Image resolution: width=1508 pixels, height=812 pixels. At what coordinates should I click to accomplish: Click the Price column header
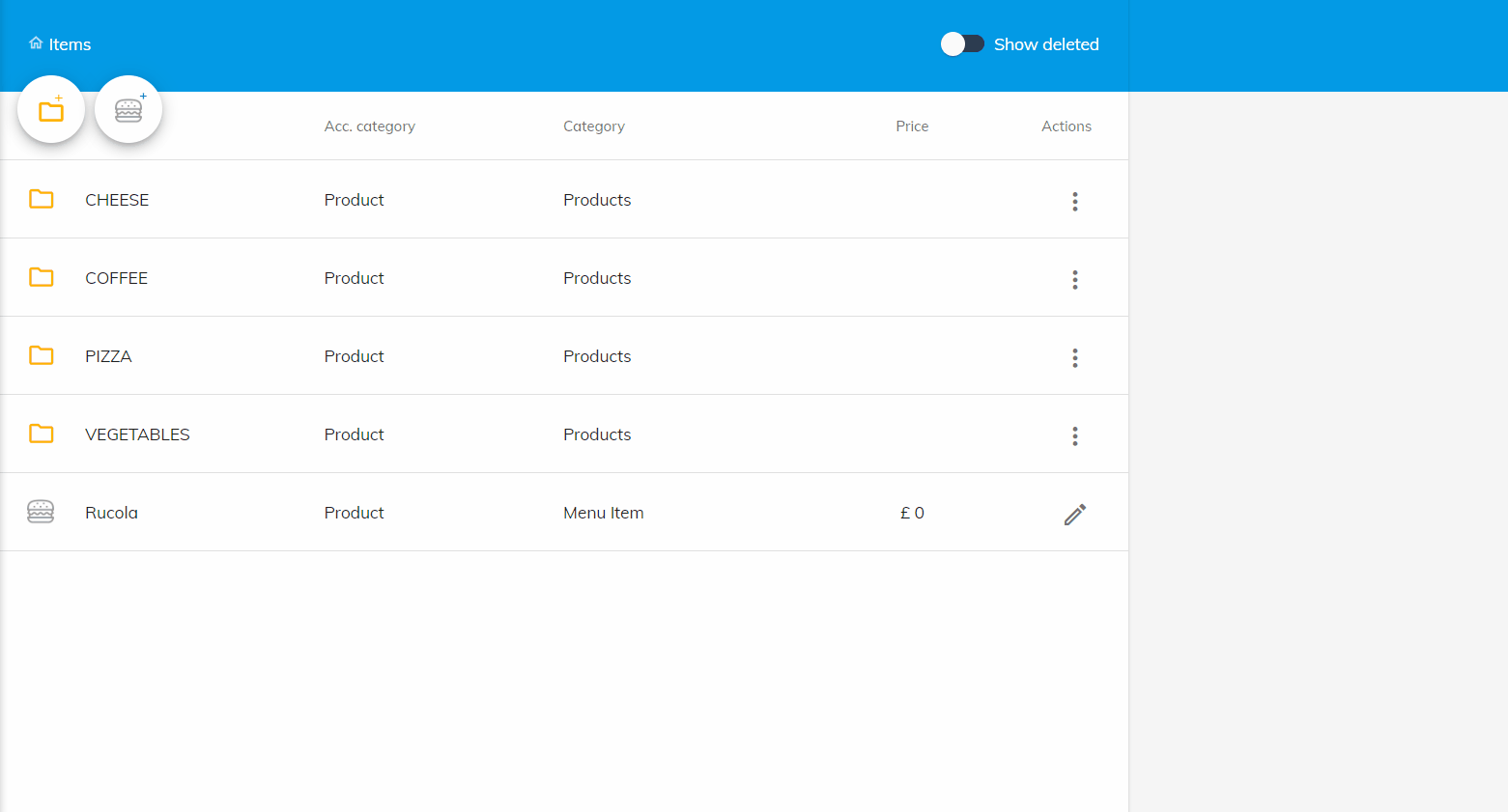point(911,126)
